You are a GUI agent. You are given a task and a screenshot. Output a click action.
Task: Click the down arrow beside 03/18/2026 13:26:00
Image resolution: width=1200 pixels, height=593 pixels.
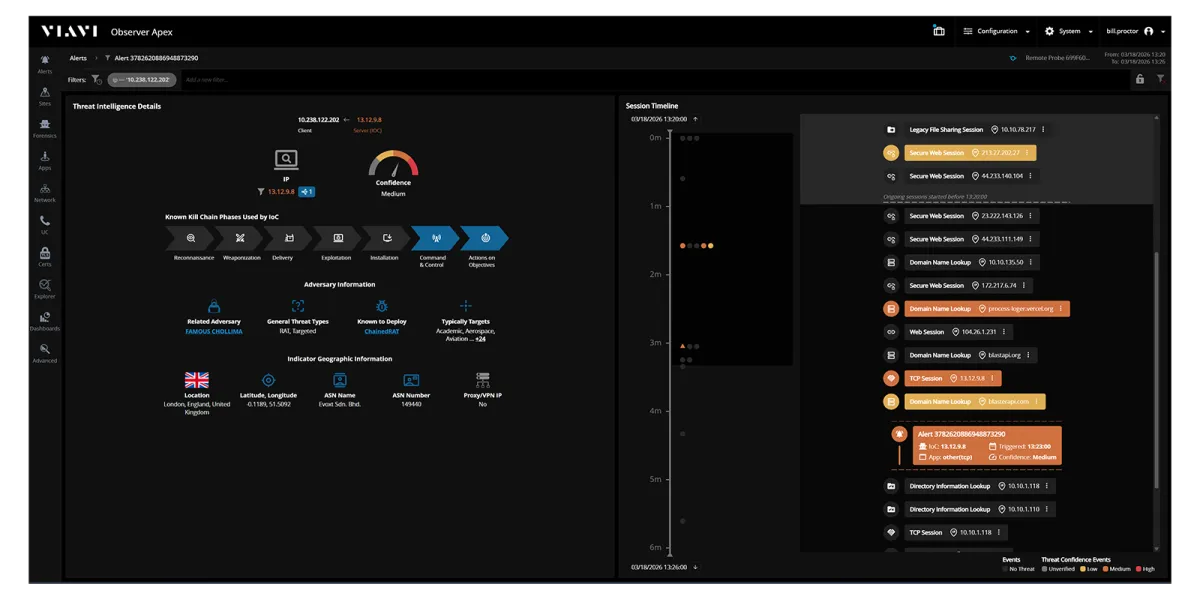(696, 567)
